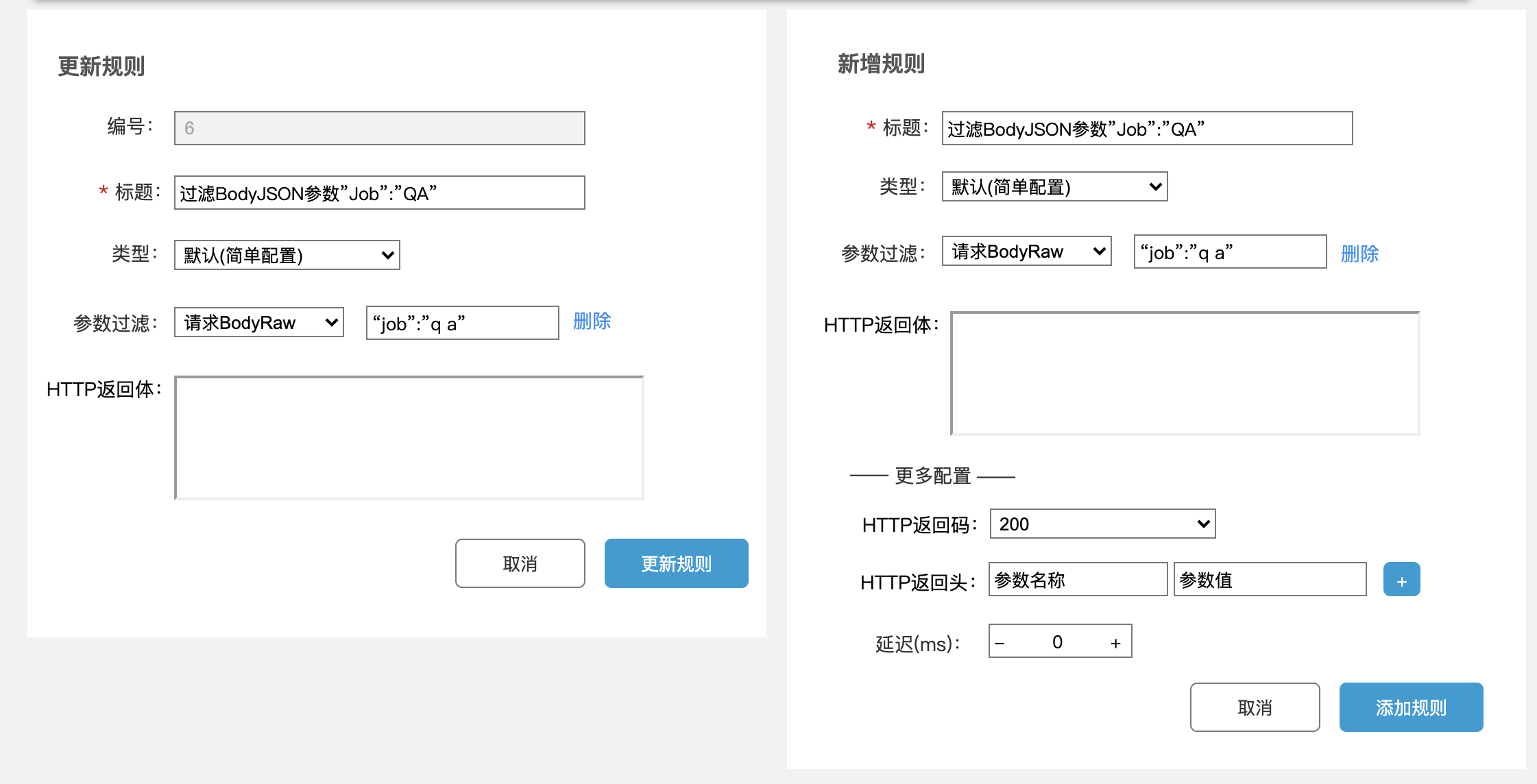Image resolution: width=1537 pixels, height=784 pixels.
Task: Focus the 标题 field in 更新规则 form
Action: [379, 193]
